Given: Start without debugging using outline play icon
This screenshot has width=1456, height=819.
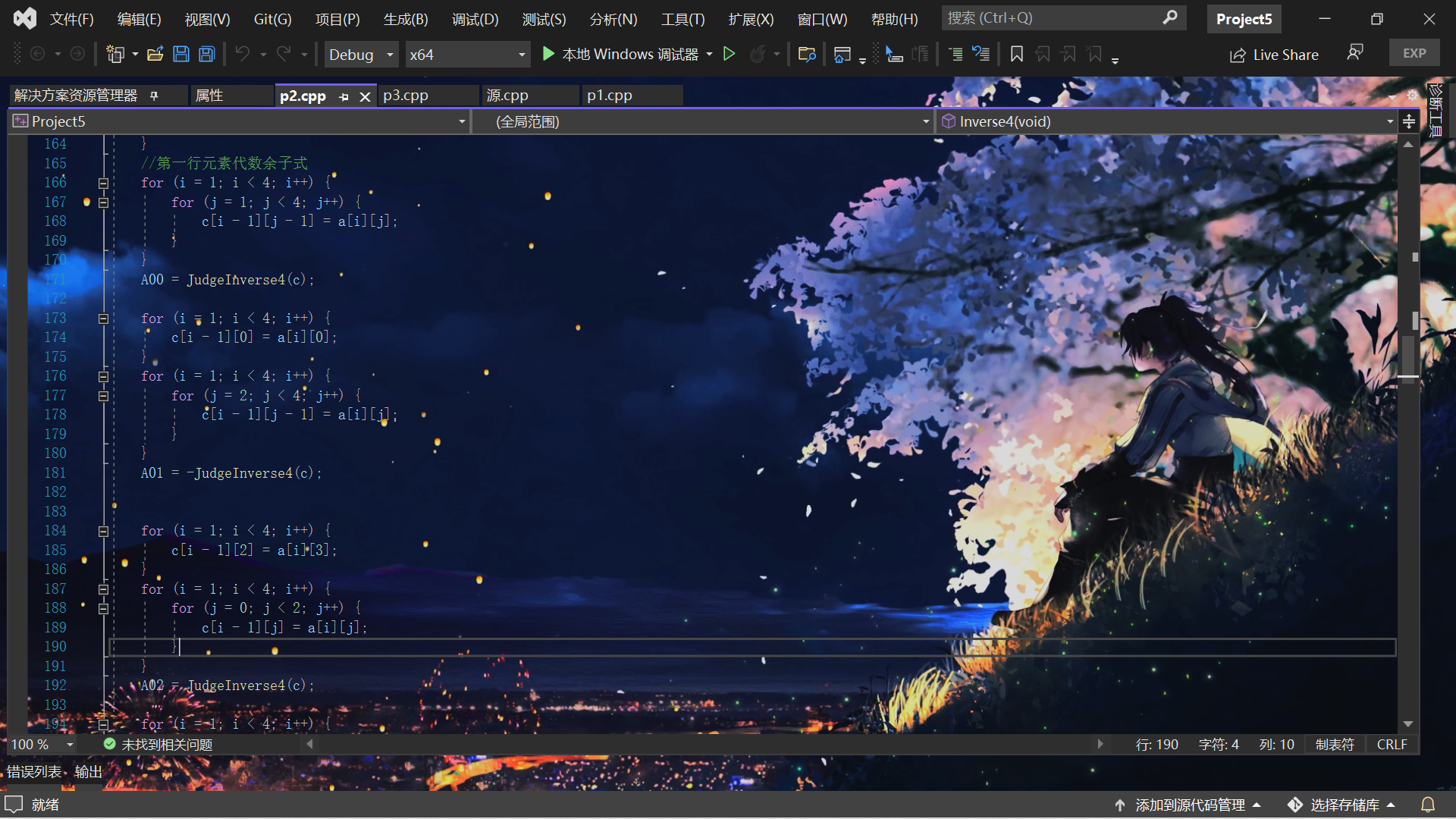Looking at the screenshot, I should click(729, 54).
